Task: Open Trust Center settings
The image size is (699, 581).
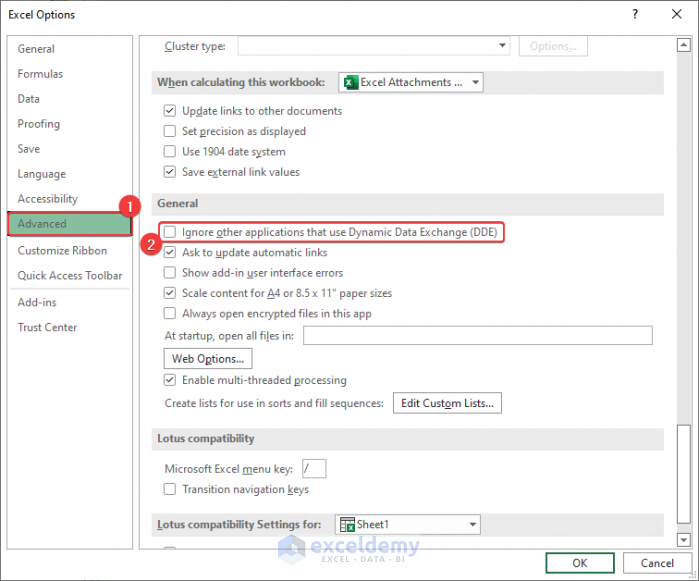Action: pos(47,327)
